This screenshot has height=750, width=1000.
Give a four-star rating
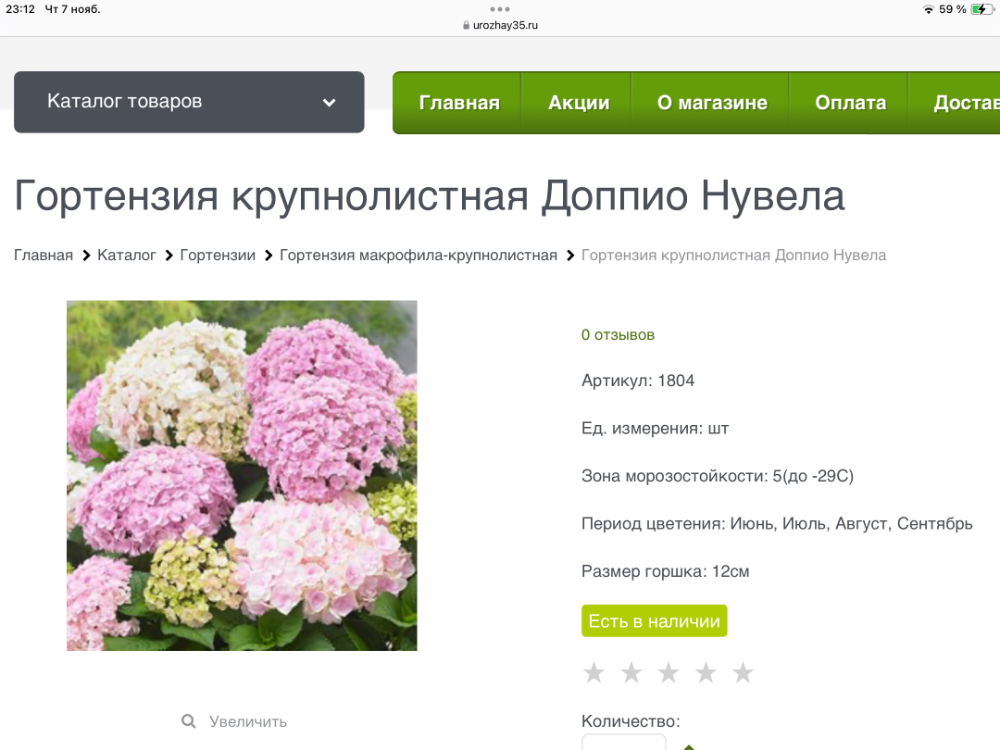(706, 673)
